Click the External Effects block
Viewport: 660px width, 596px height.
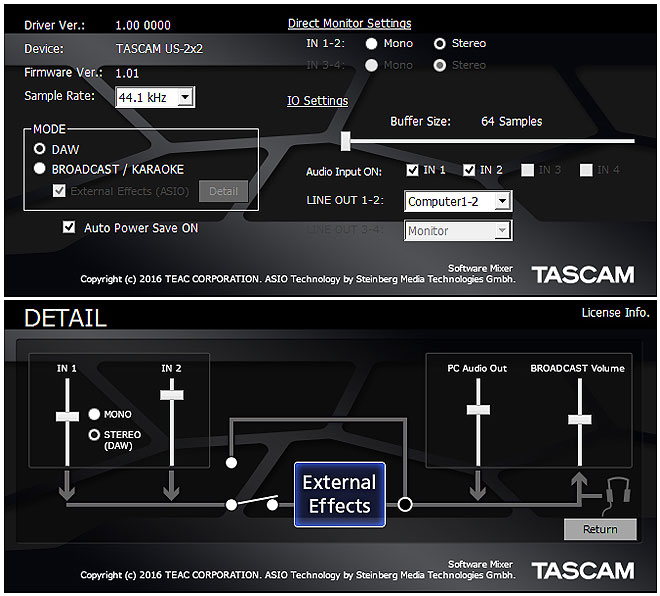click(339, 494)
